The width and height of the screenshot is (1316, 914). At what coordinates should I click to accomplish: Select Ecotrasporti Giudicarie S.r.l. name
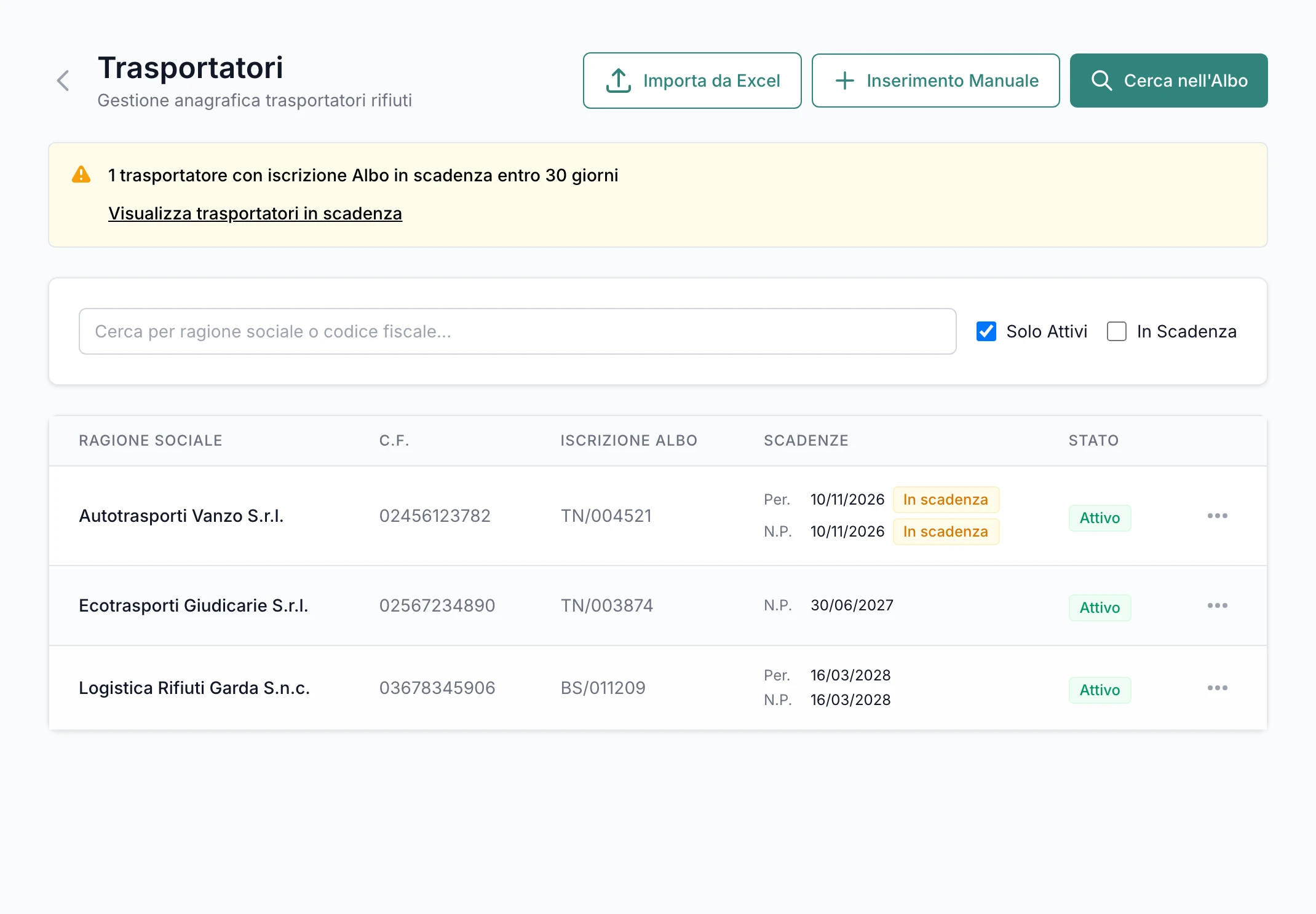tap(194, 605)
